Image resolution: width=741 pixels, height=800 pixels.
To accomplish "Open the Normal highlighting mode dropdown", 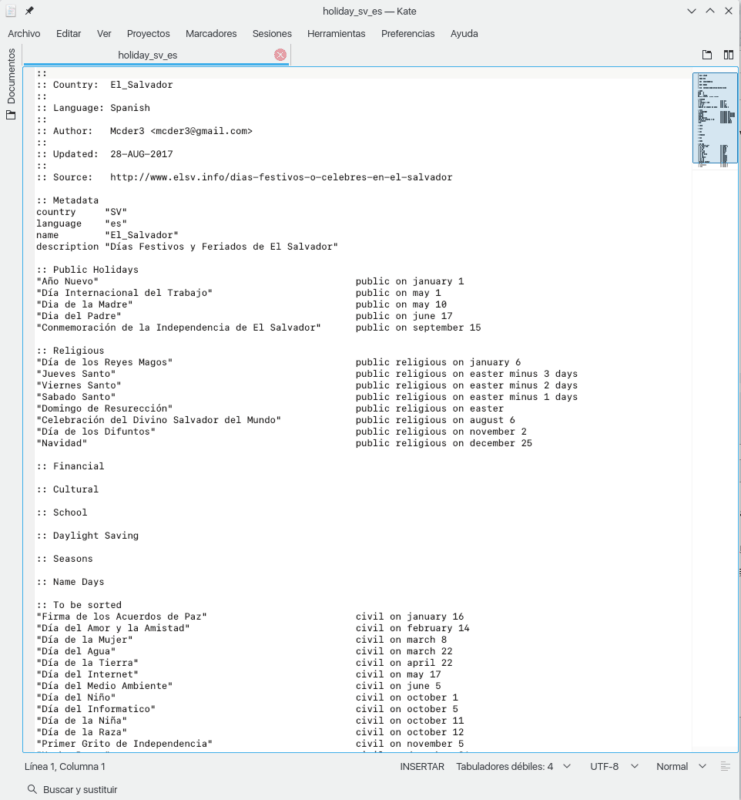I will point(680,767).
